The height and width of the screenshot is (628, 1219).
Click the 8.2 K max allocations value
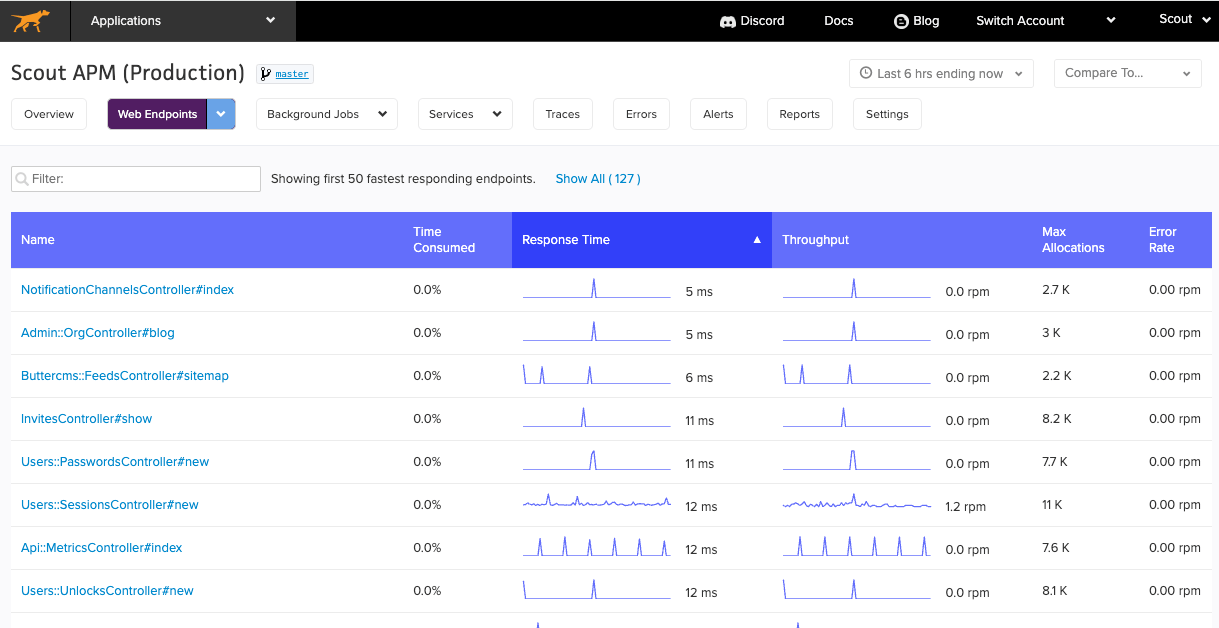click(1057, 419)
